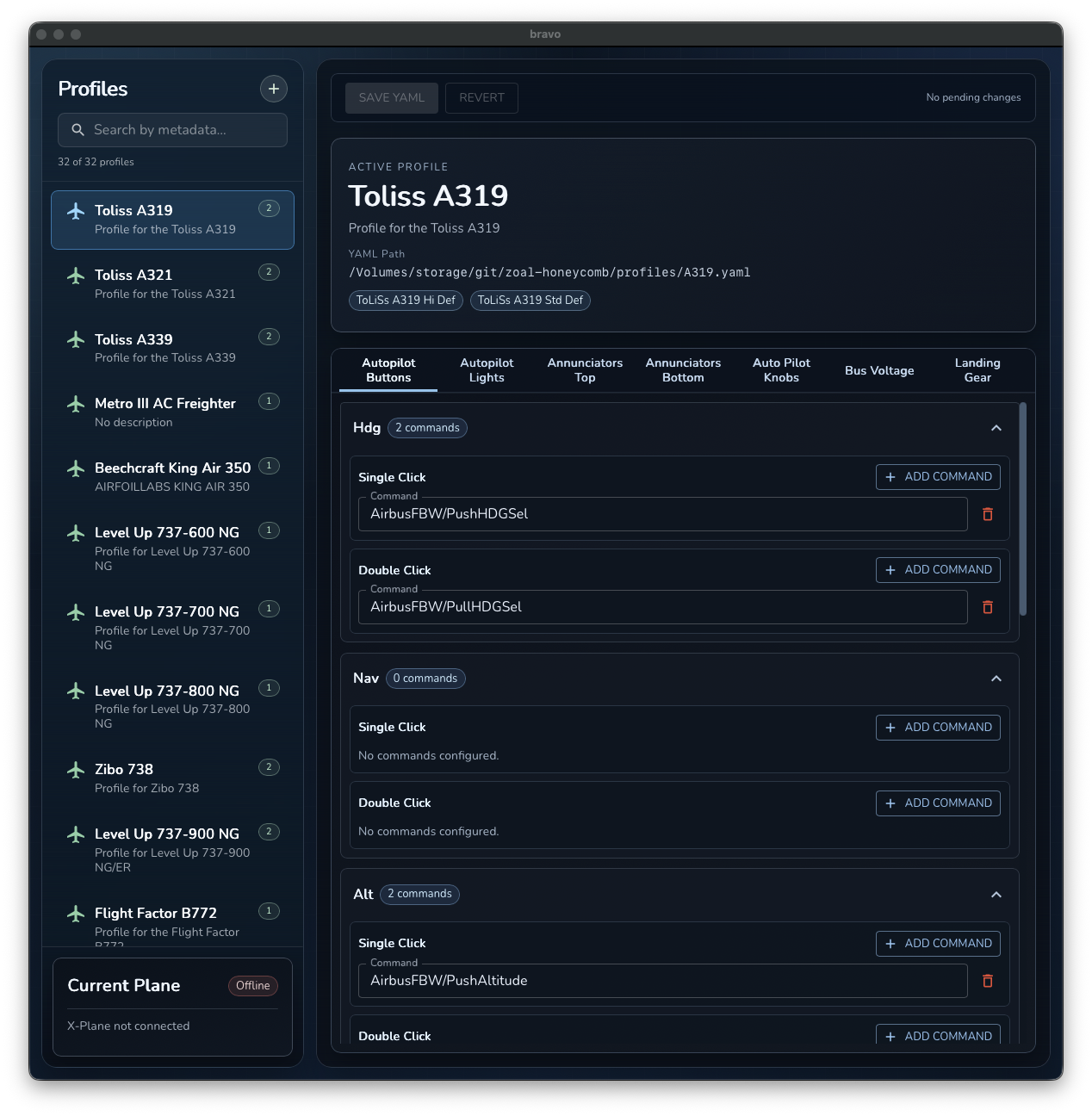Collapse the Nav section chevron
The width and height of the screenshot is (1092, 1116).
996,679
